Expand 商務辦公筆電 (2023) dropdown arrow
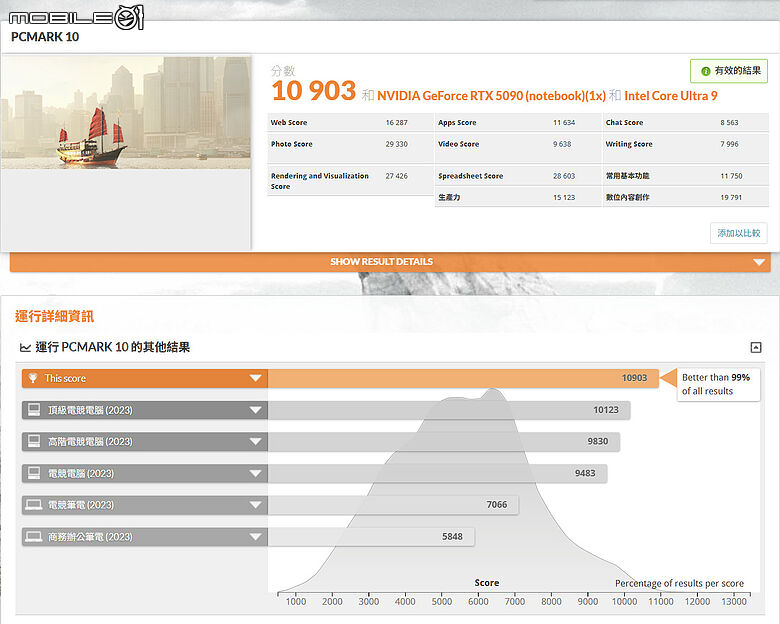This screenshot has height=624, width=780. [256, 536]
